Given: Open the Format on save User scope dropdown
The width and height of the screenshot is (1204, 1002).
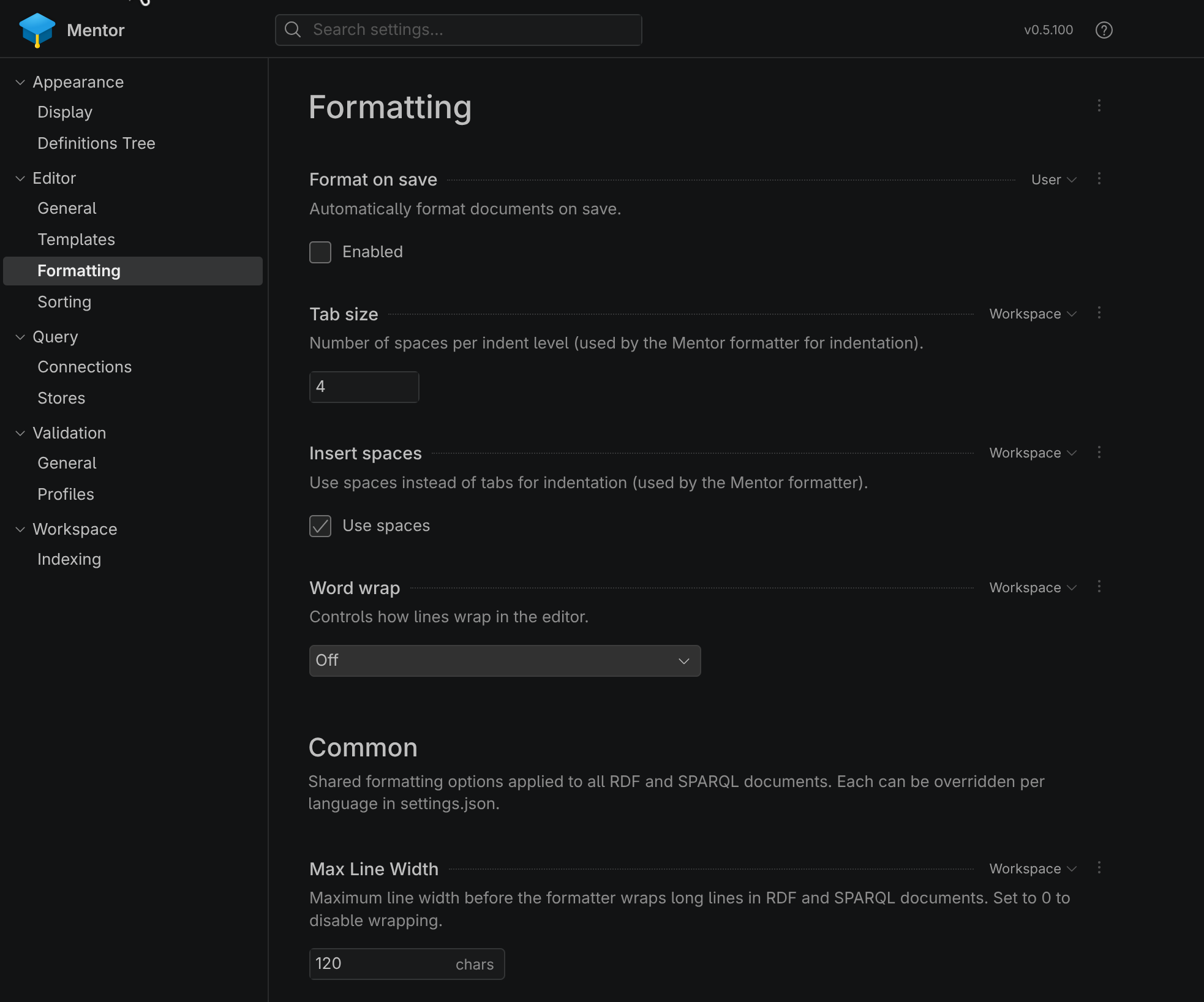Looking at the screenshot, I should click(x=1054, y=179).
